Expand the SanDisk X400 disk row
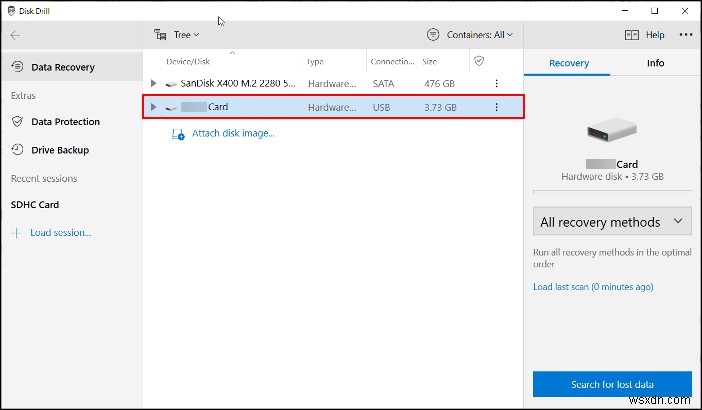The image size is (702, 410). 153,83
